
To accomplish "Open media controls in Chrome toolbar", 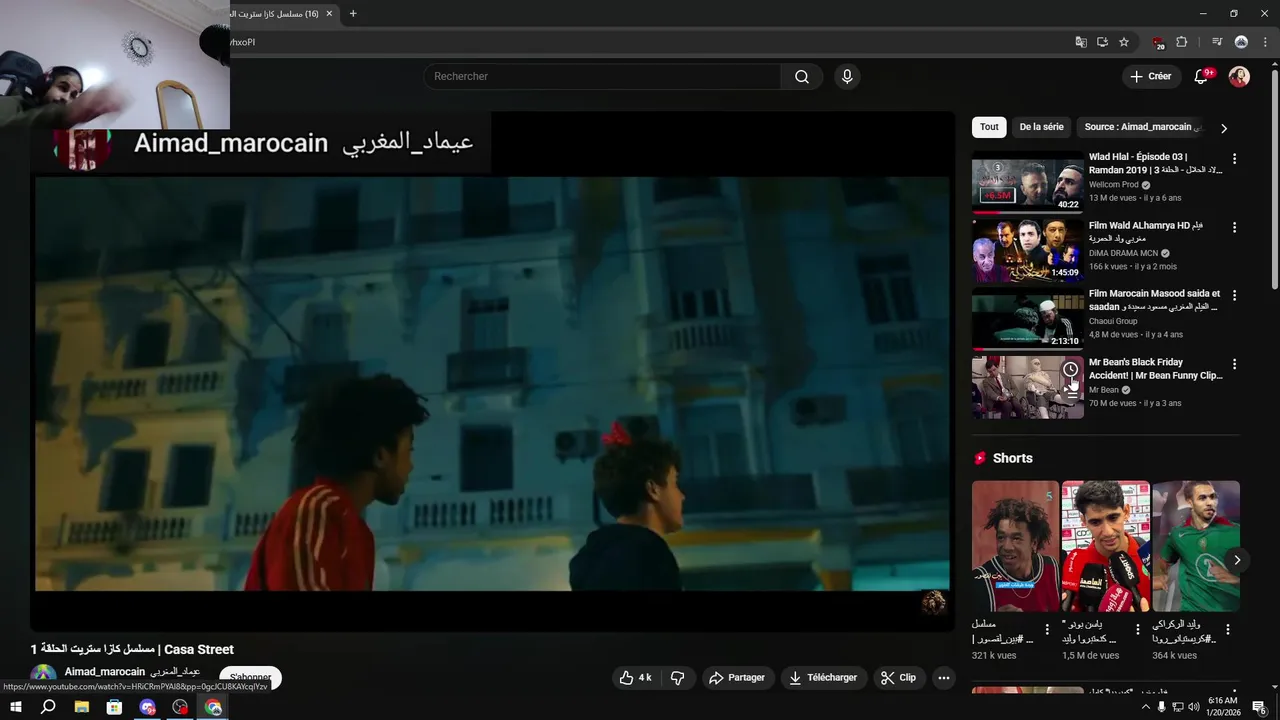I will pos(1217,42).
